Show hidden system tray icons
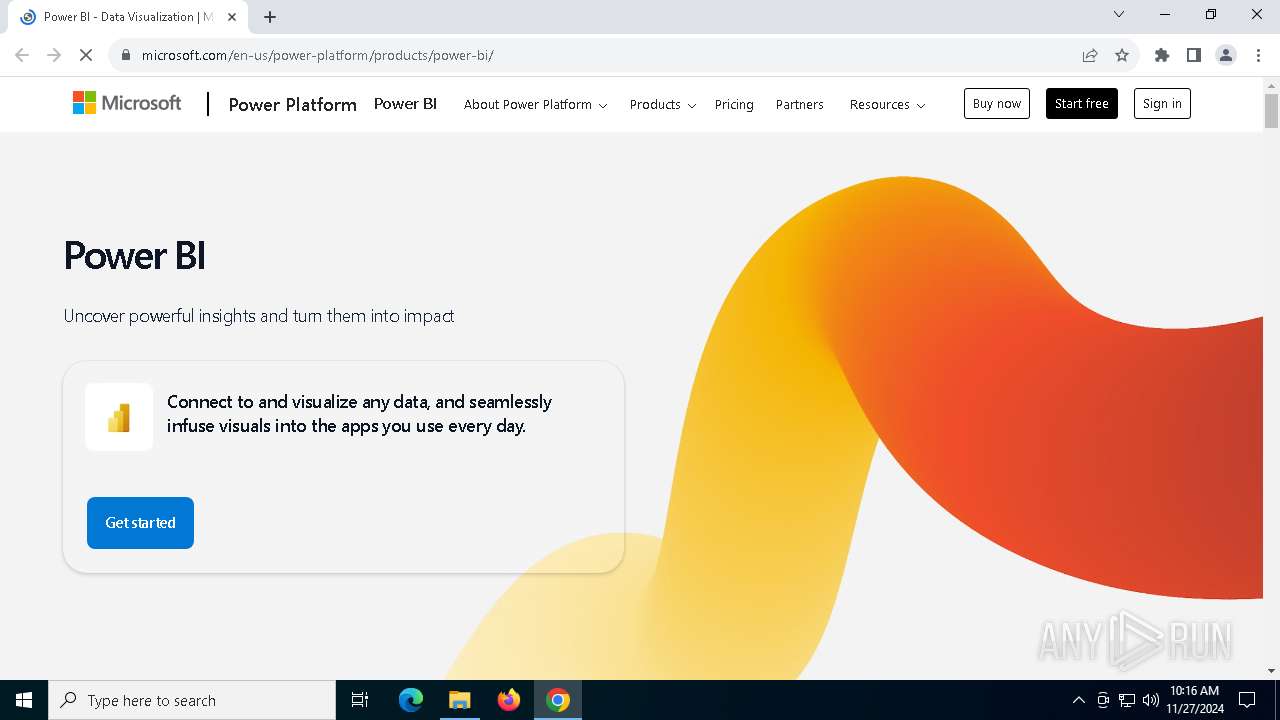Image resolution: width=1280 pixels, height=720 pixels. click(x=1079, y=700)
